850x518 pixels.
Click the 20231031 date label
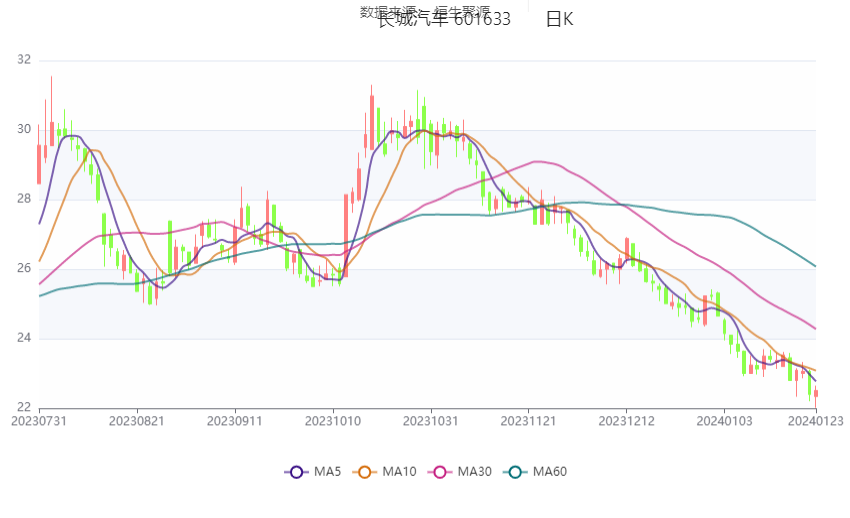coord(430,421)
